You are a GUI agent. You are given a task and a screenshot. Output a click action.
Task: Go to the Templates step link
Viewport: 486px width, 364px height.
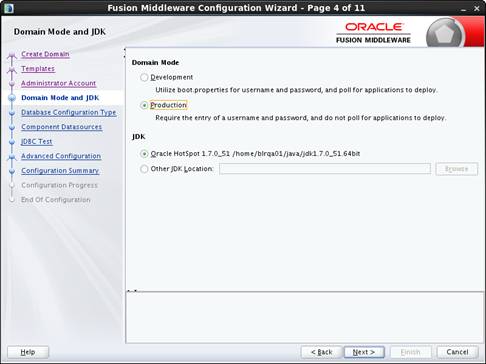click(38, 69)
